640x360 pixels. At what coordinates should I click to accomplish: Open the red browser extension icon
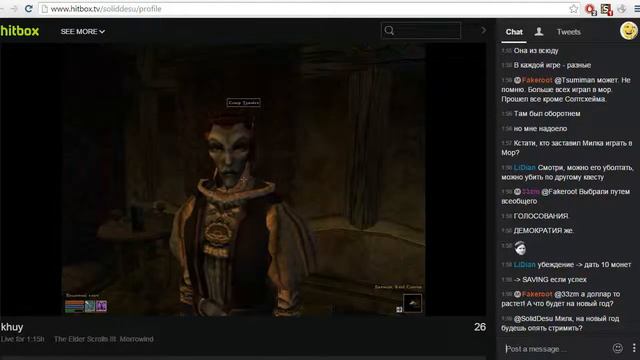(x=590, y=9)
